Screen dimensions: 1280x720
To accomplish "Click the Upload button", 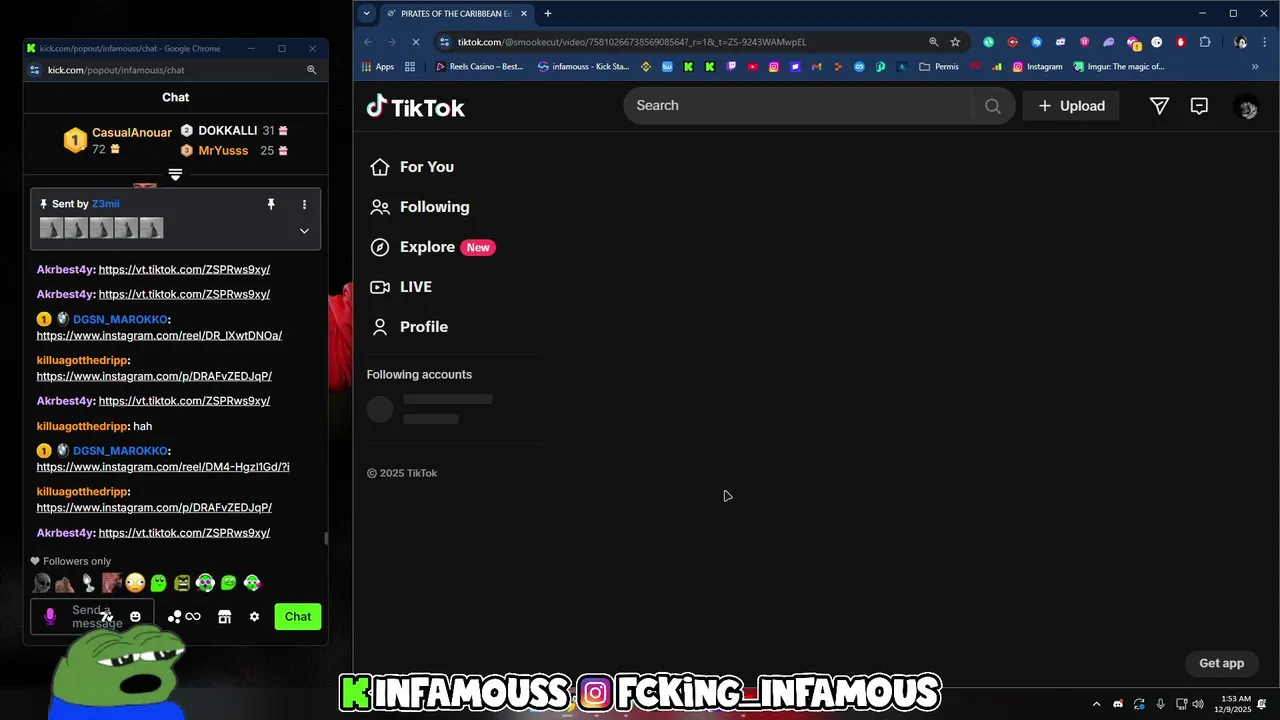I will [1071, 106].
